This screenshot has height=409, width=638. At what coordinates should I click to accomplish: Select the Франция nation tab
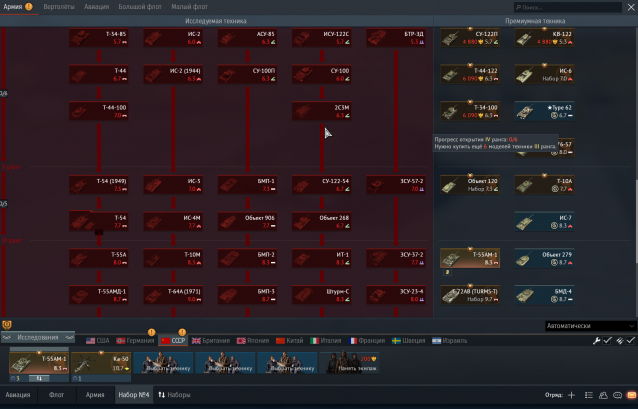pos(367,341)
